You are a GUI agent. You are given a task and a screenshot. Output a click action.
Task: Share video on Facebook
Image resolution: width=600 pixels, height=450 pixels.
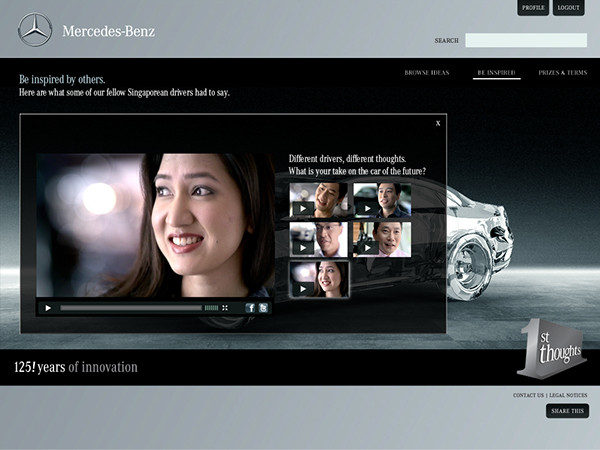[250, 308]
